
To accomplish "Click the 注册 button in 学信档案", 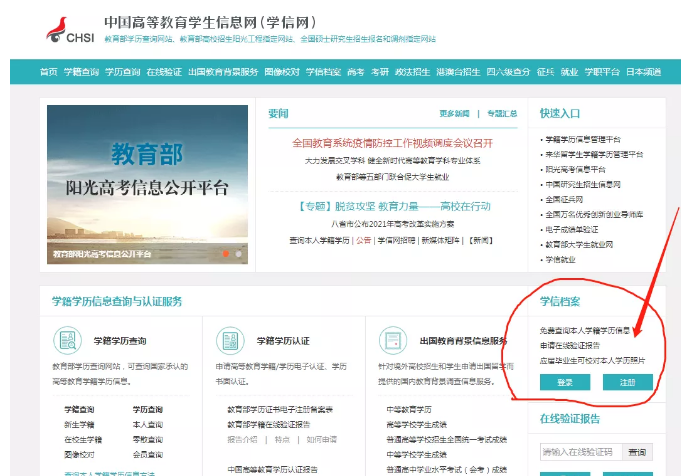I will (x=627, y=382).
